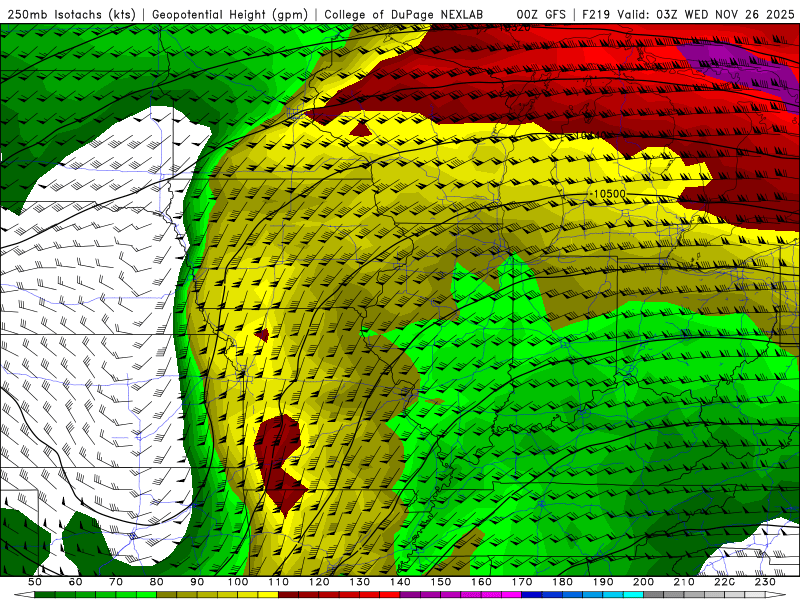Image resolution: width=800 pixels, height=600 pixels.
Task: Click the '10500' height contour label
Action: click(609, 194)
